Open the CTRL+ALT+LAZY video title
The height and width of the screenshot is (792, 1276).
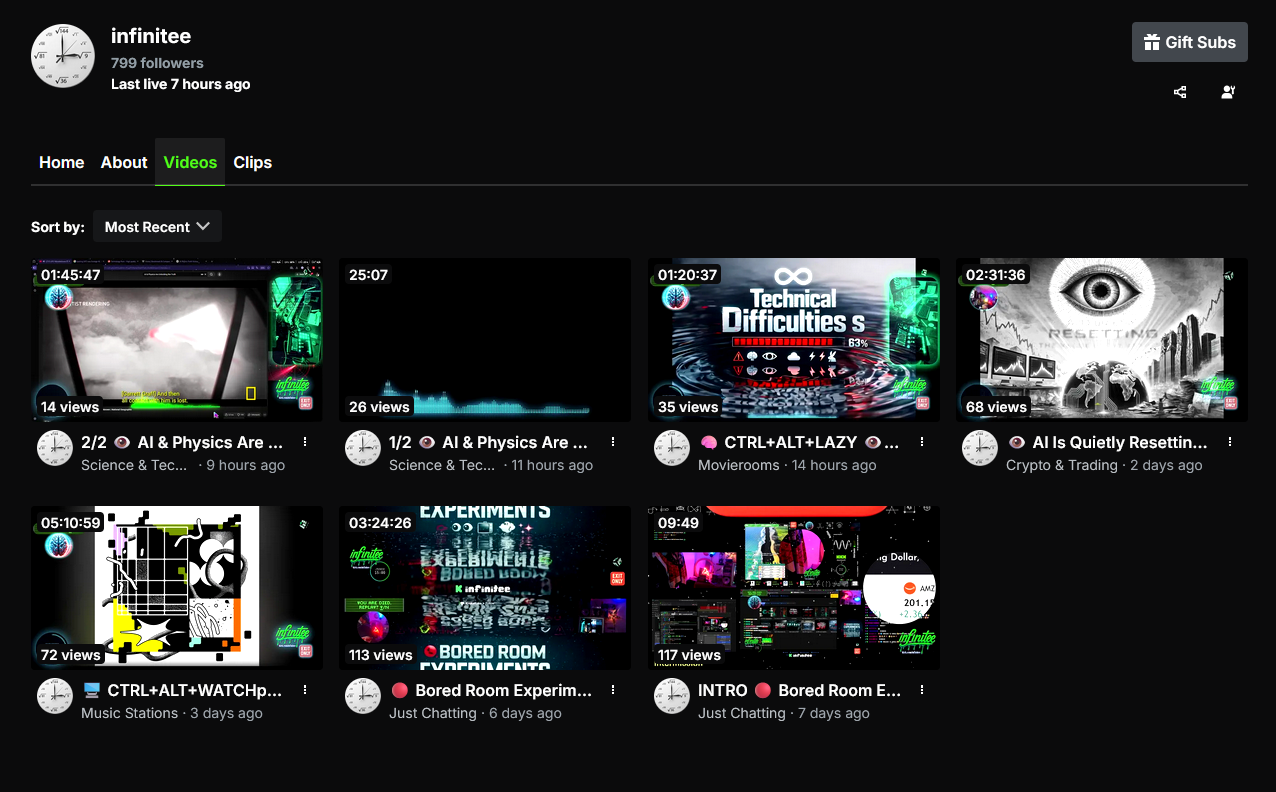(x=799, y=442)
